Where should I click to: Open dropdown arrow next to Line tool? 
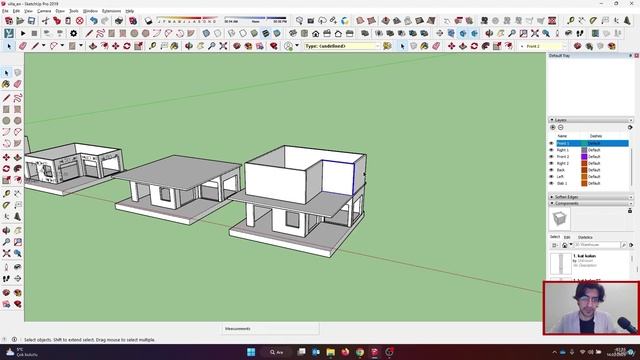[x=43, y=46]
